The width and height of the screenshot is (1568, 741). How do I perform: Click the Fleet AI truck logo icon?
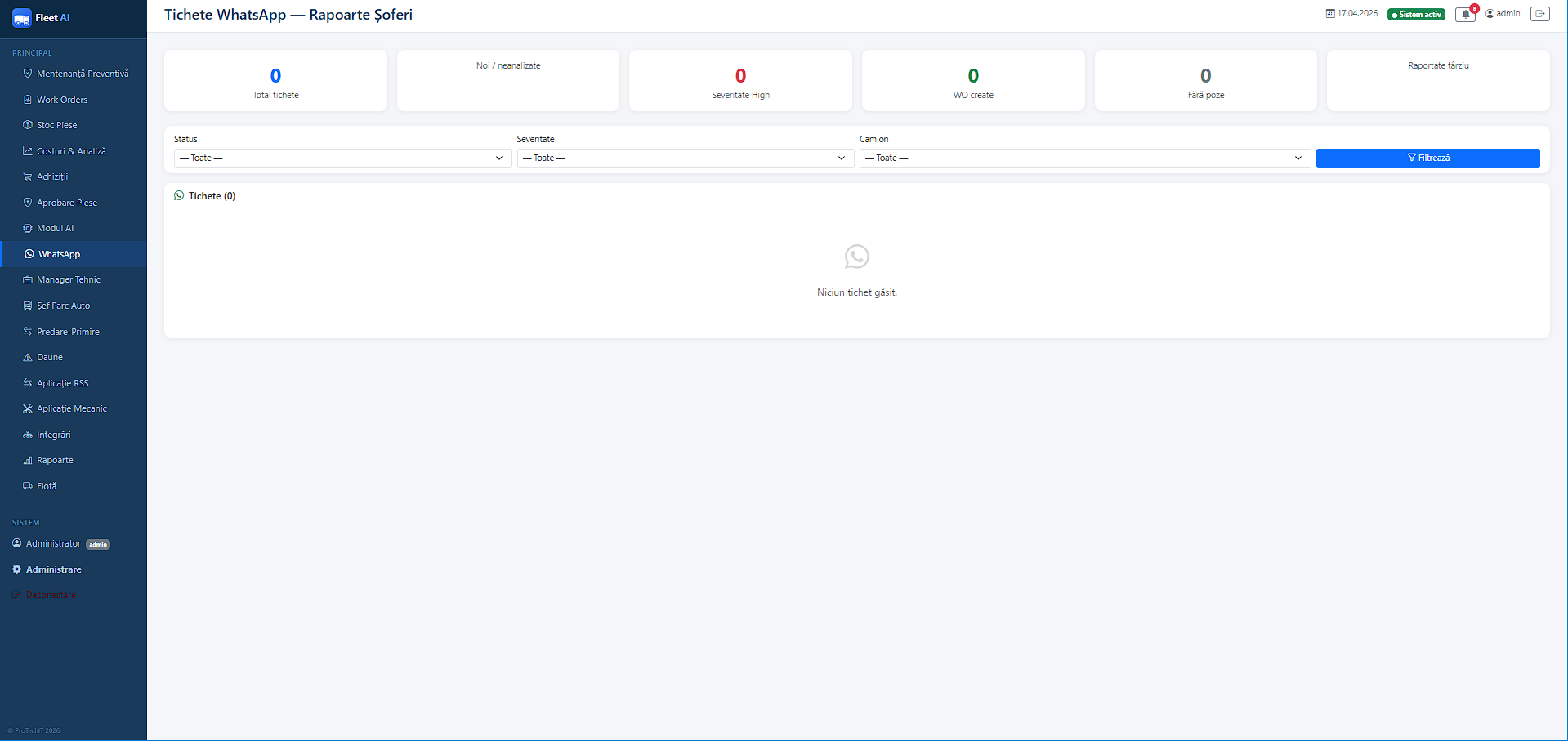click(22, 18)
